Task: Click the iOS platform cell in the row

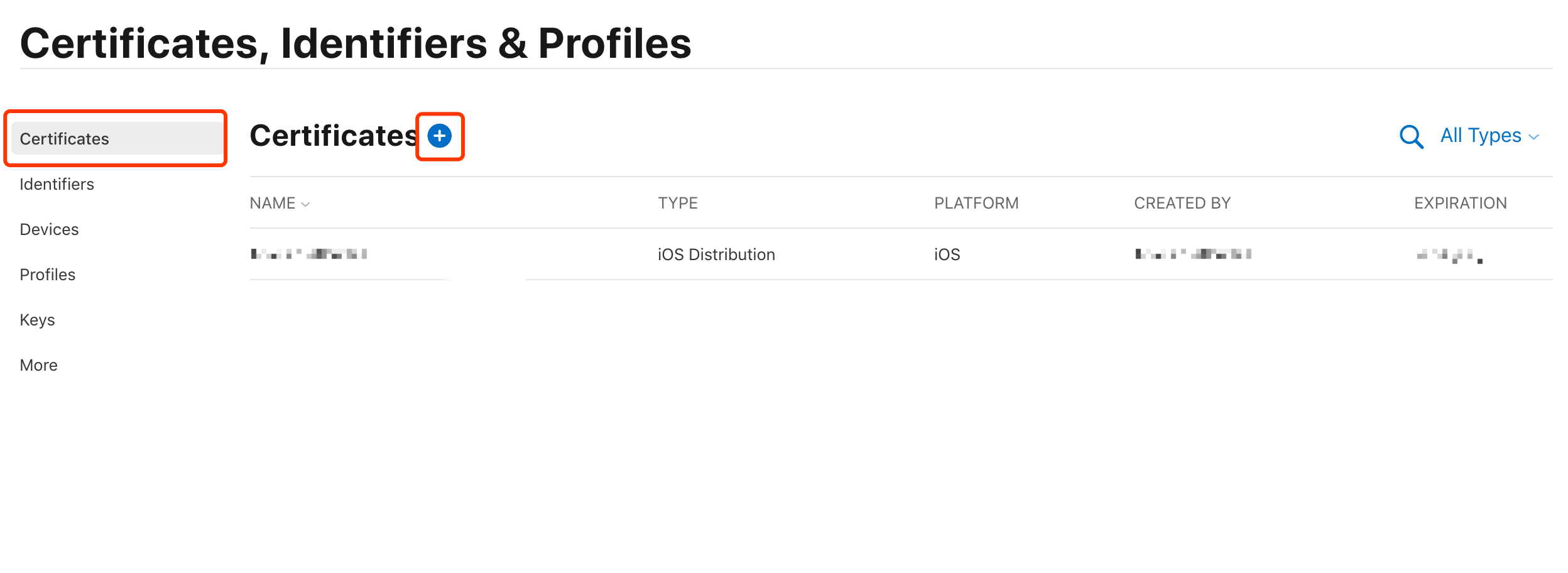Action: [947, 254]
